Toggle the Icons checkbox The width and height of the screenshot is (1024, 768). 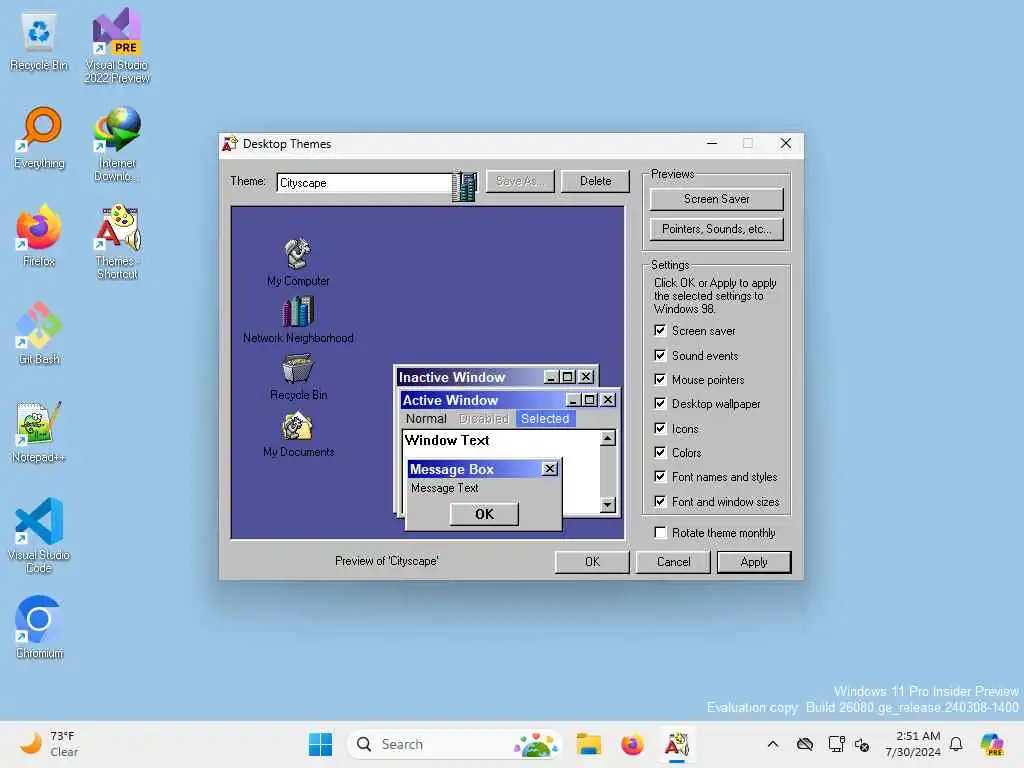point(660,428)
